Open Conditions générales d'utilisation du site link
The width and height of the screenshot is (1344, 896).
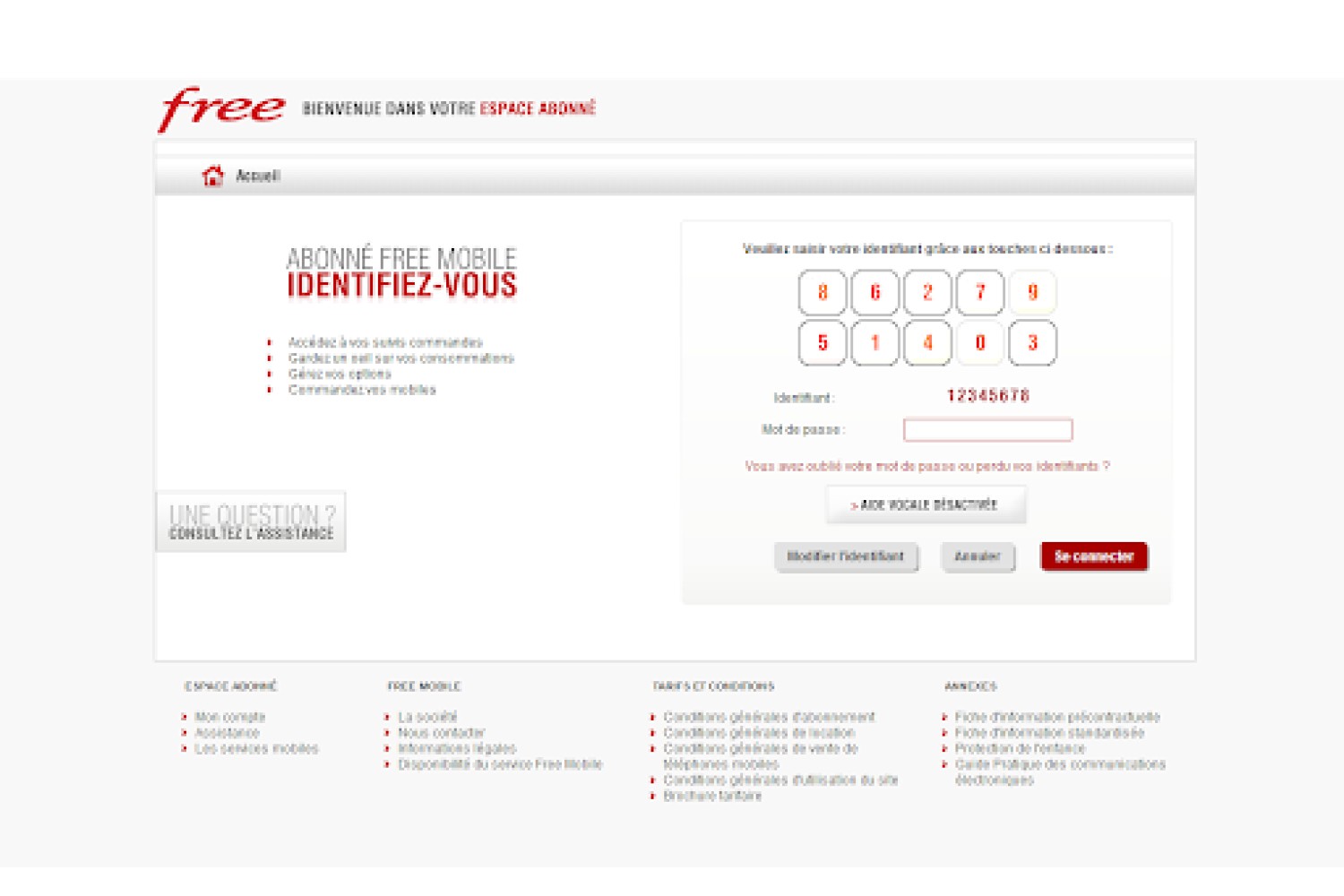780,780
